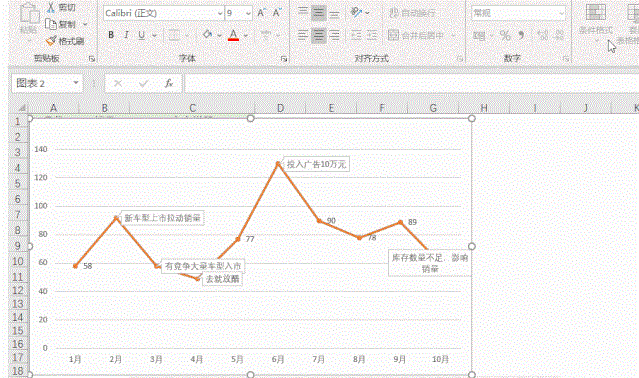Image resolution: width=639 pixels, height=378 pixels.
Task: Apply Comma Style thousands separator
Action: (522, 35)
